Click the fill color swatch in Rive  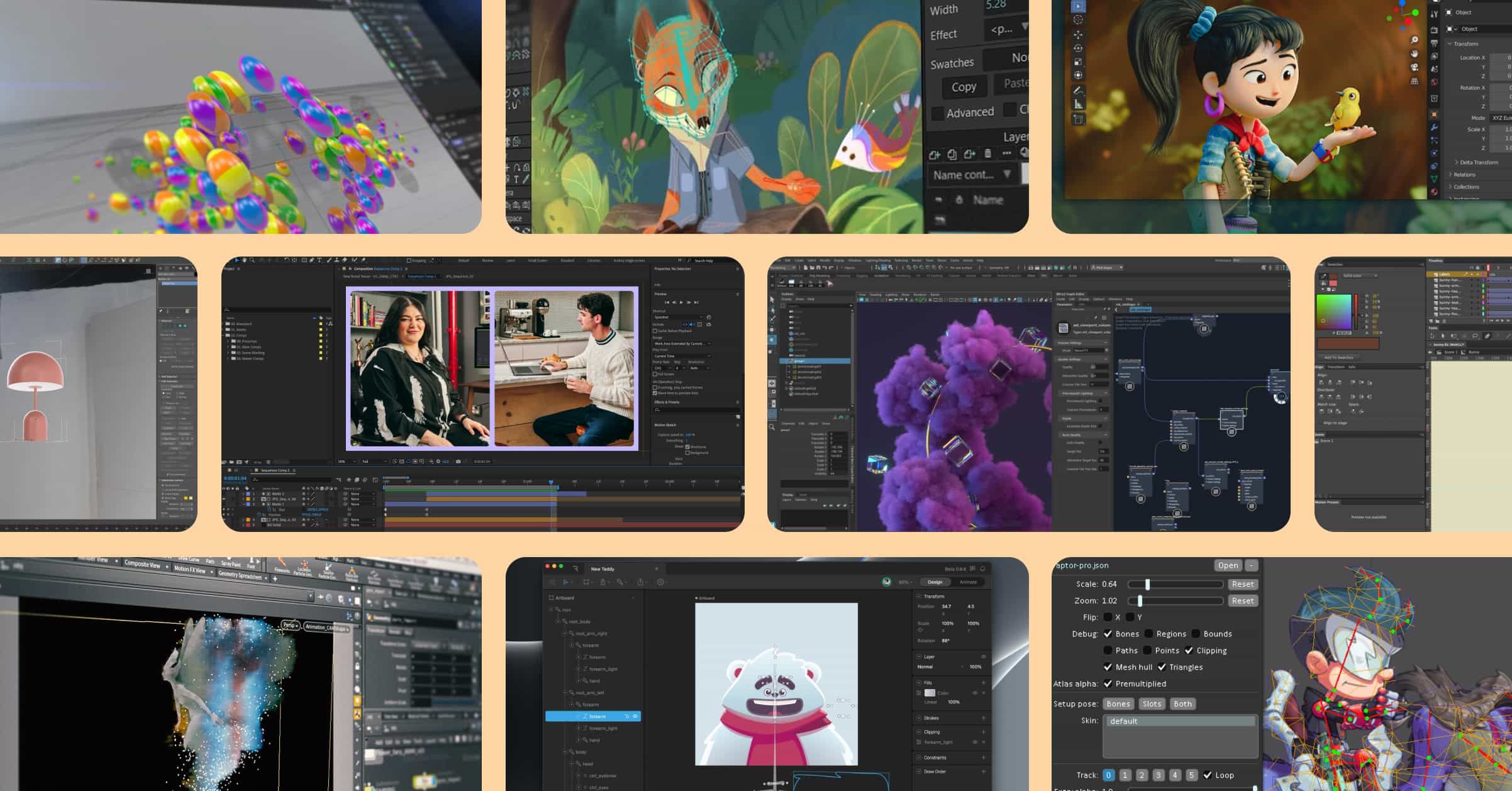(930, 693)
